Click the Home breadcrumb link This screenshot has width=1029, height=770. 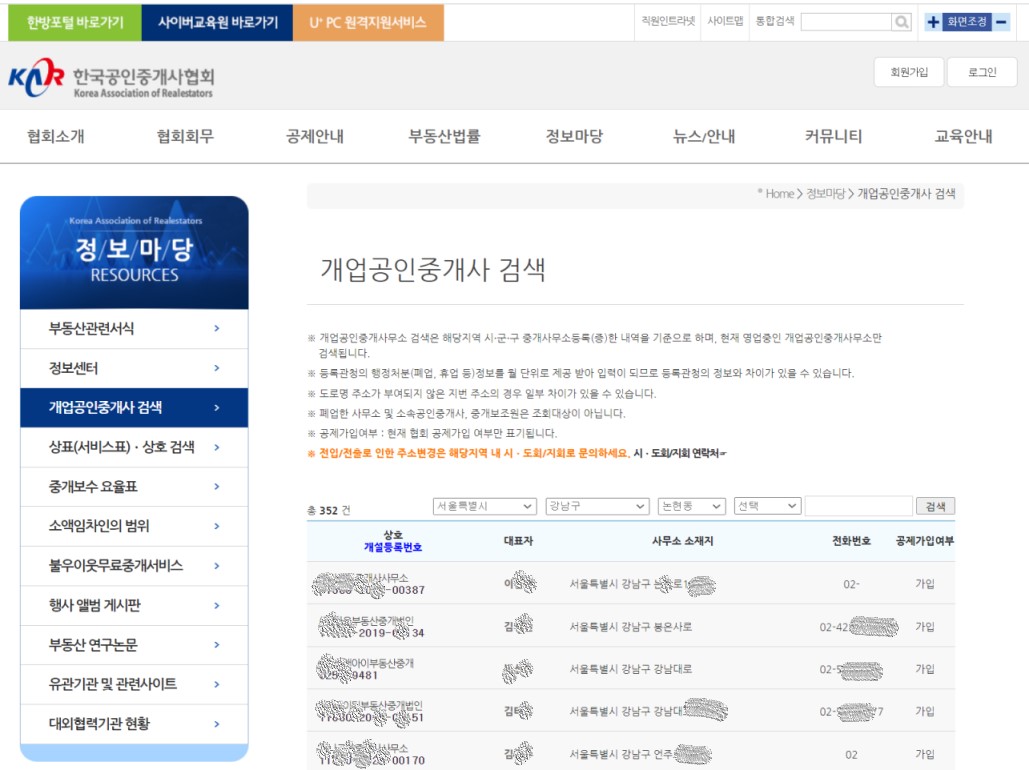pyautogui.click(x=778, y=194)
